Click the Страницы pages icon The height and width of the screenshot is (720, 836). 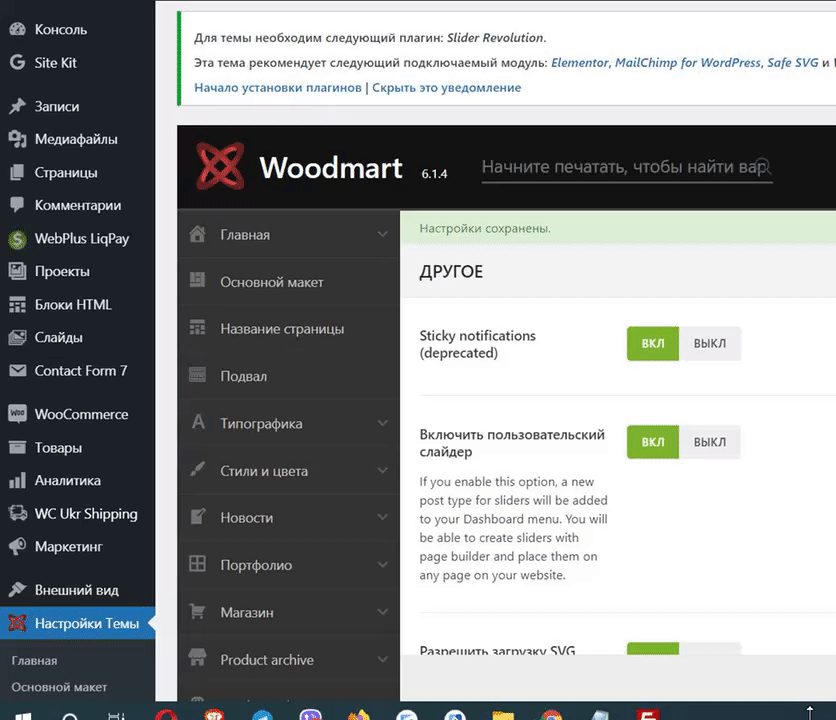click(17, 172)
